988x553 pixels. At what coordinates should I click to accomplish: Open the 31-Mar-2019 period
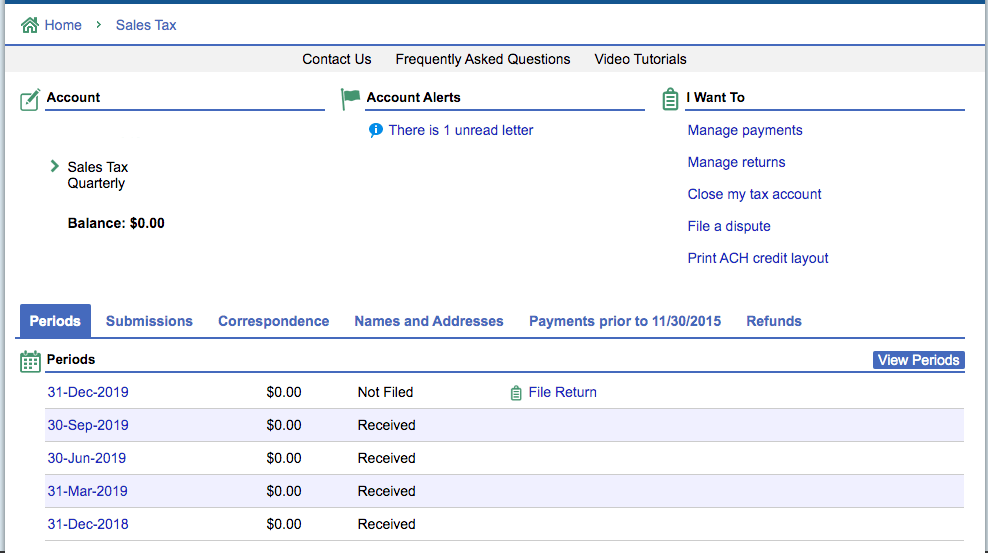click(x=88, y=491)
